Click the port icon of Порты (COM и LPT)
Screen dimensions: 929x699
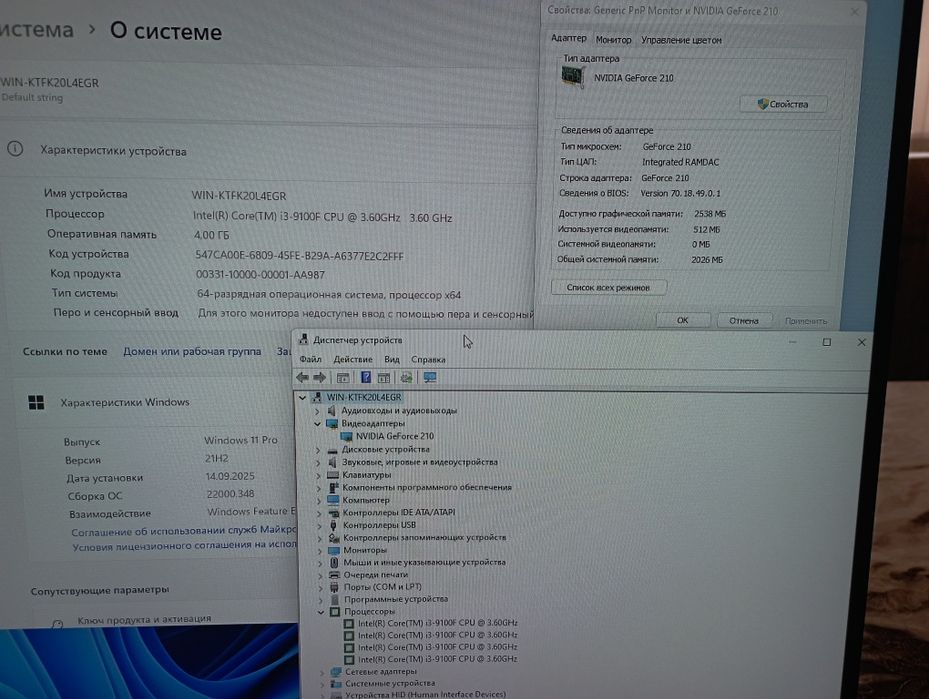point(335,587)
